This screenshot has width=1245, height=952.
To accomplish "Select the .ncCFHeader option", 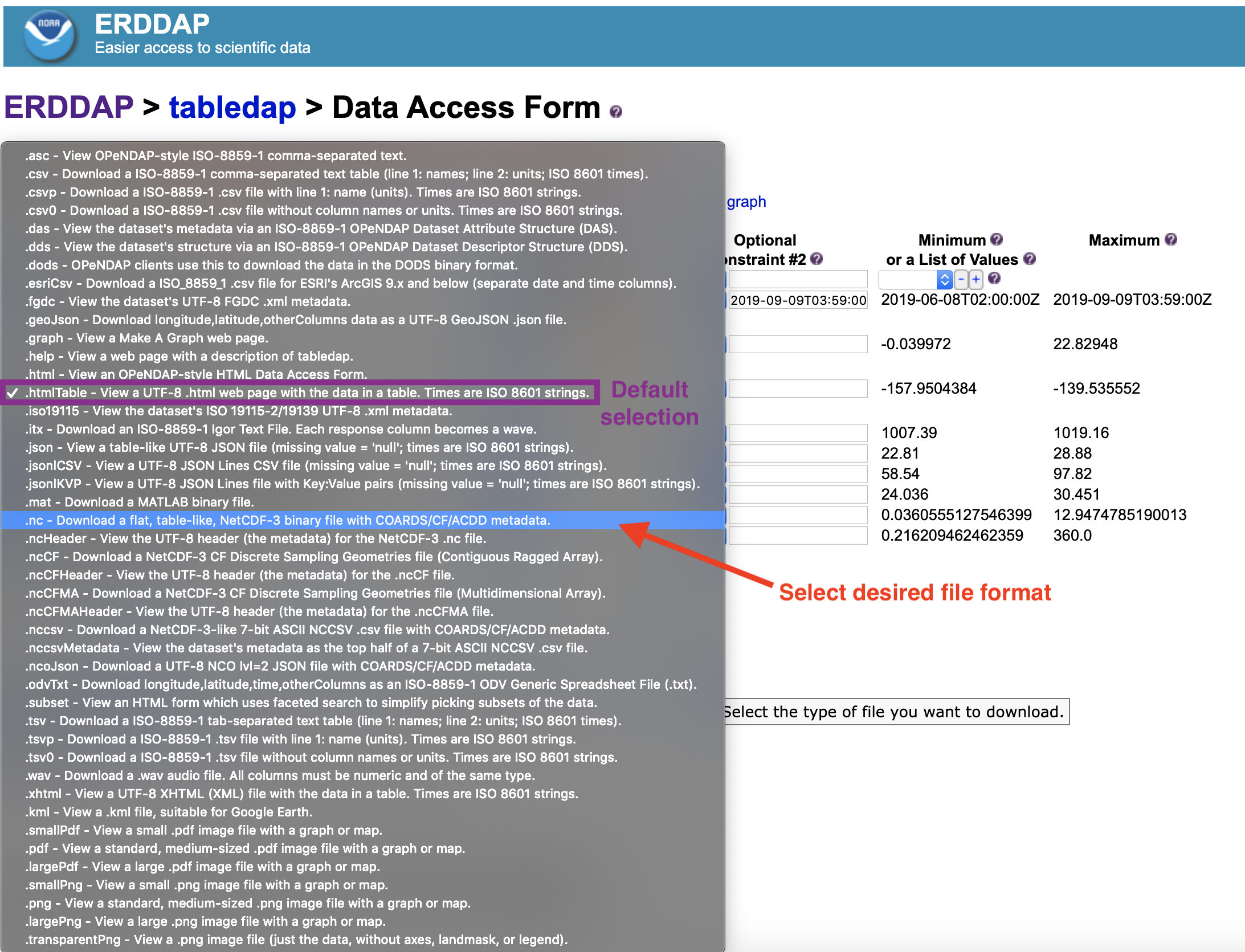I will (362, 575).
